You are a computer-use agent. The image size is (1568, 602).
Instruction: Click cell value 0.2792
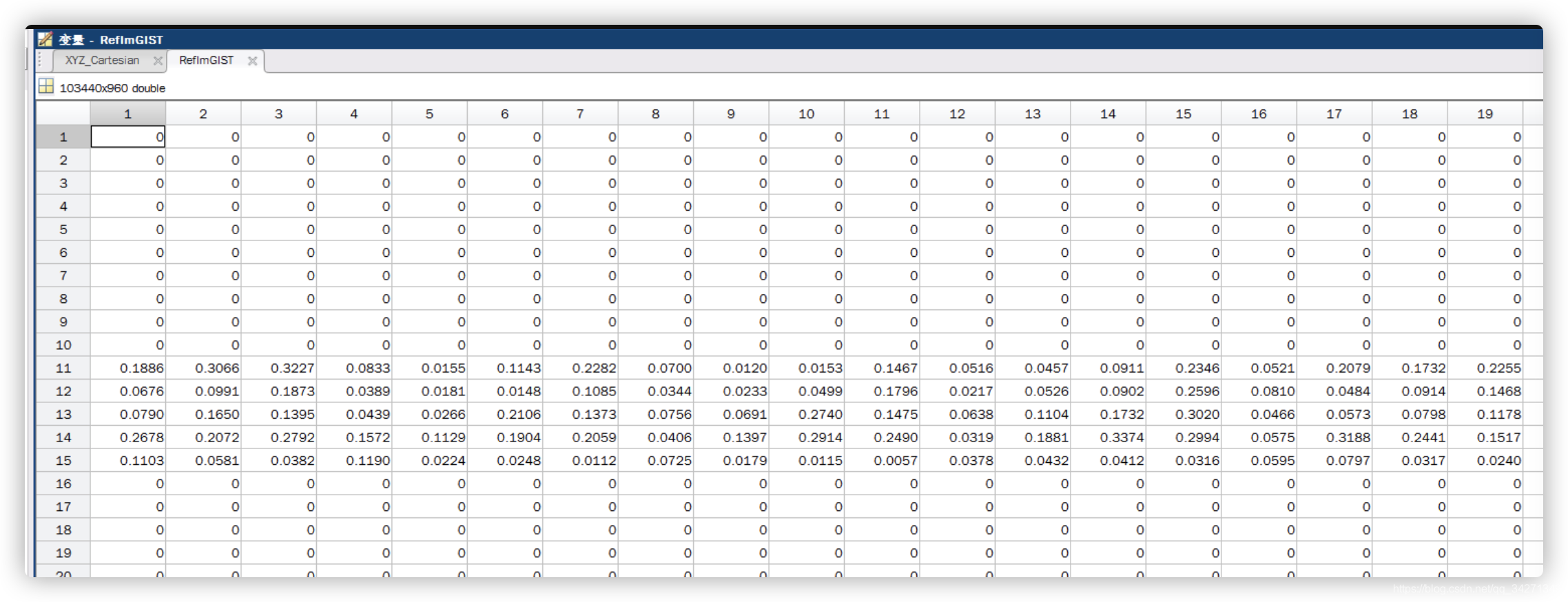pos(292,437)
